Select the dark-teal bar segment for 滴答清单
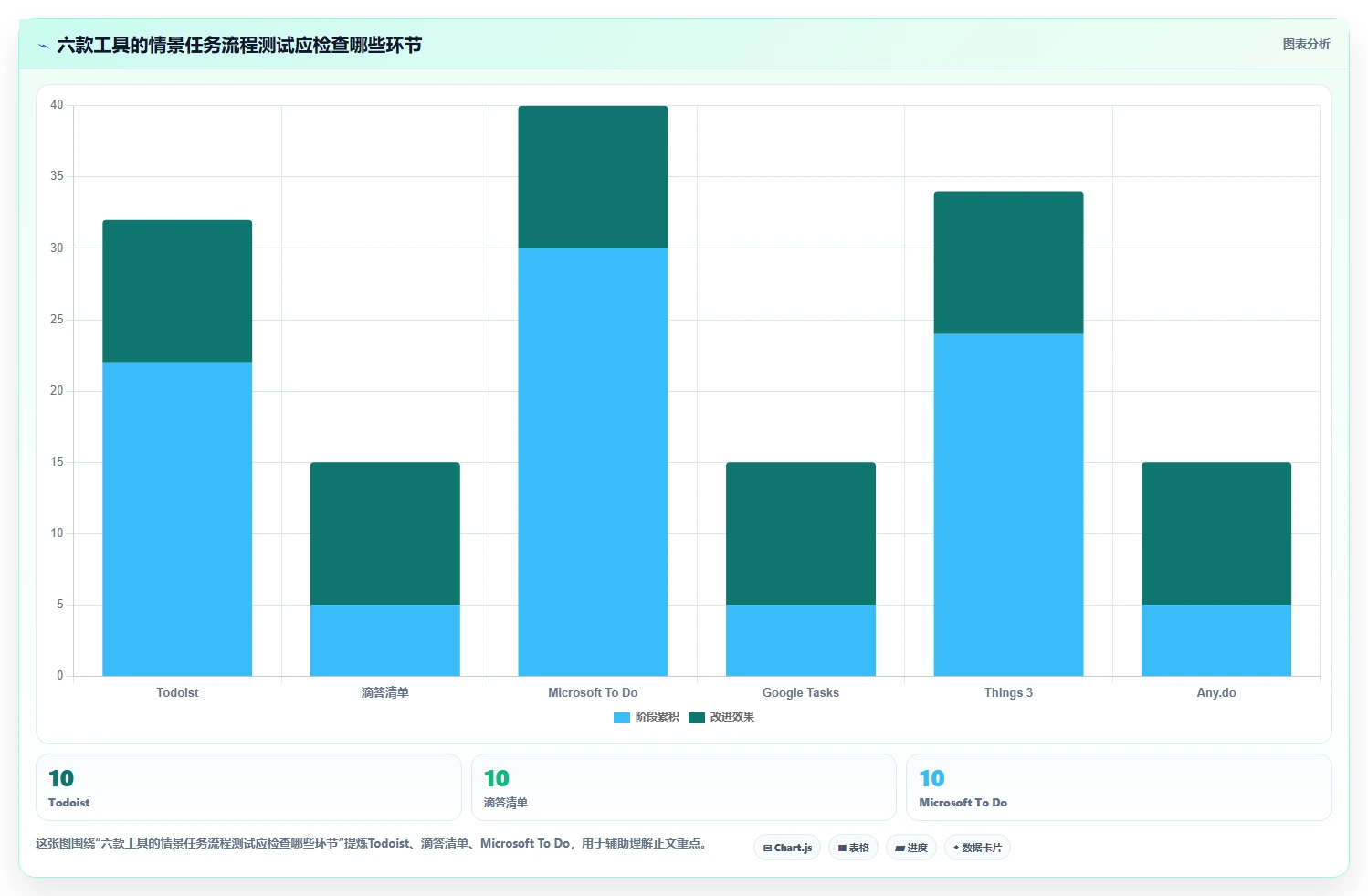 tap(385, 533)
